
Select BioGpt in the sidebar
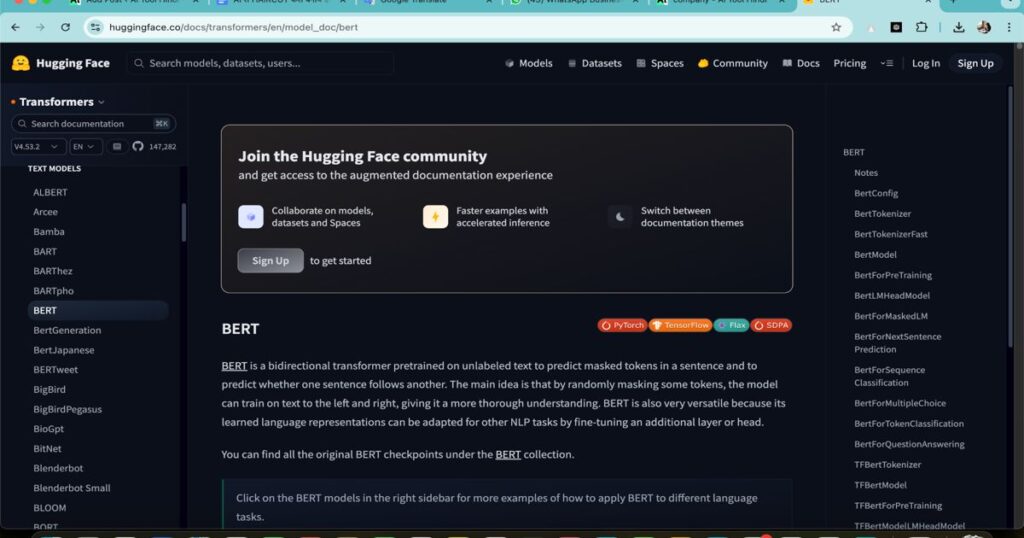(x=48, y=429)
